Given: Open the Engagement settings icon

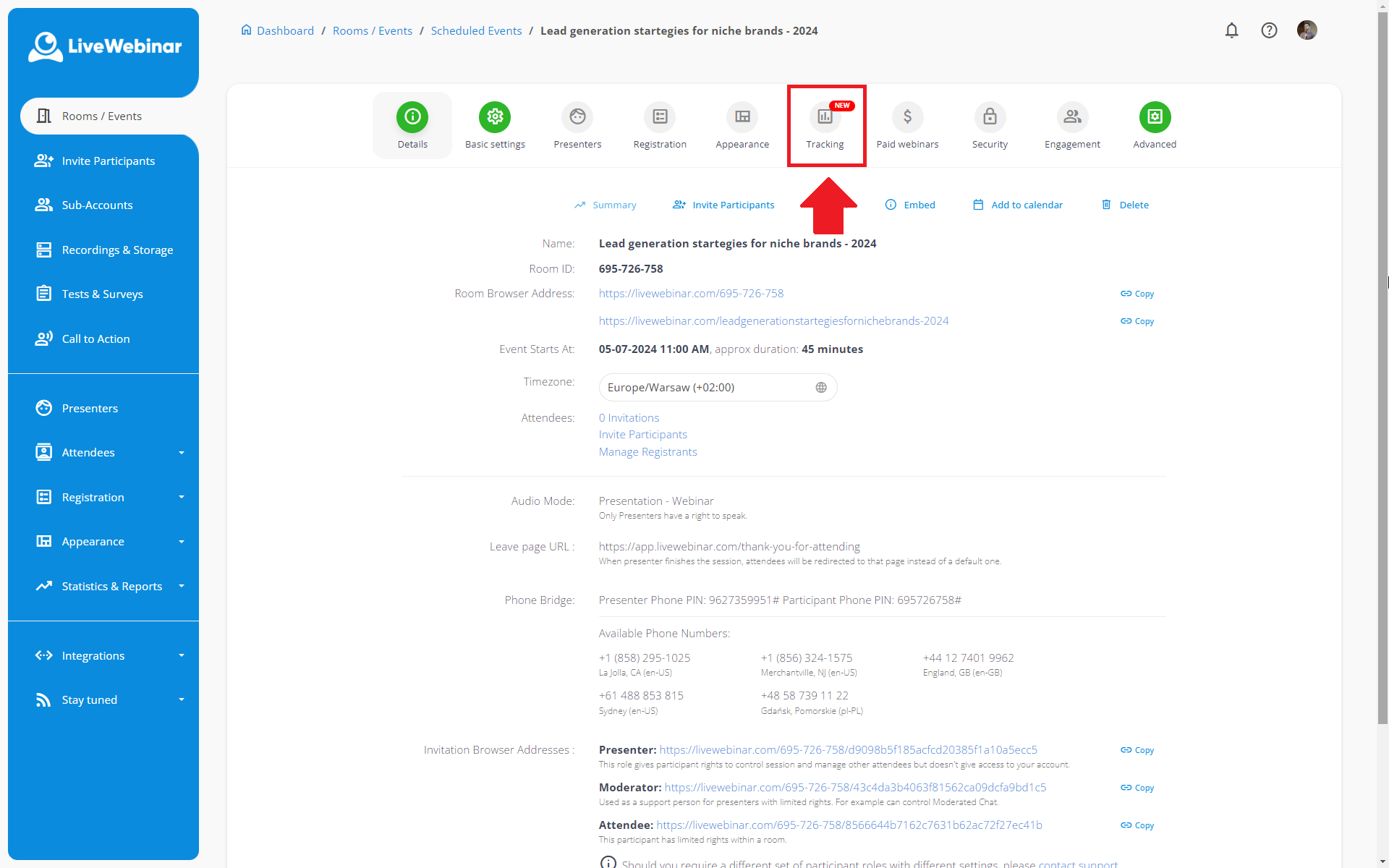Looking at the screenshot, I should [x=1072, y=117].
